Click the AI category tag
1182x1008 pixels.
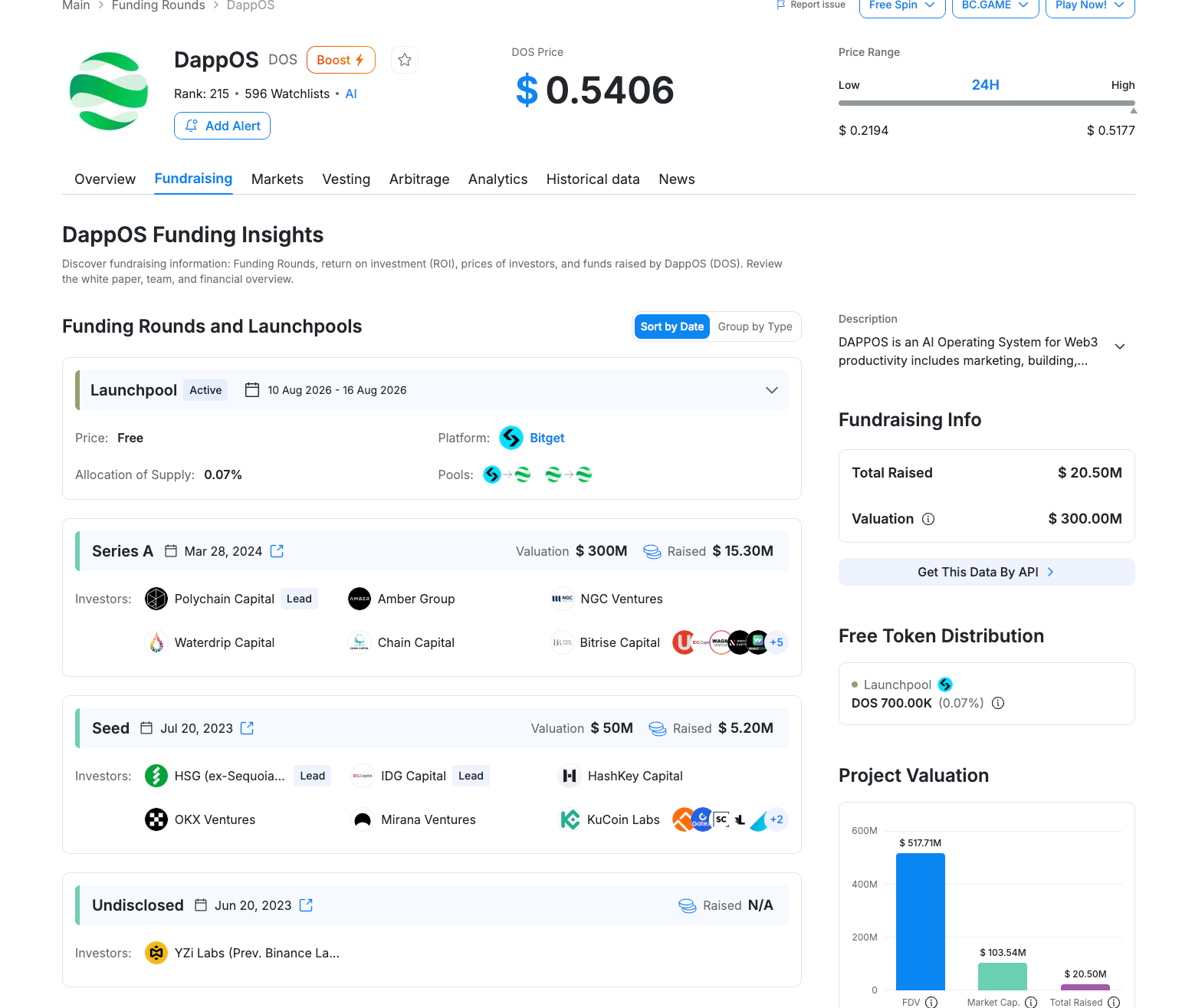click(351, 94)
